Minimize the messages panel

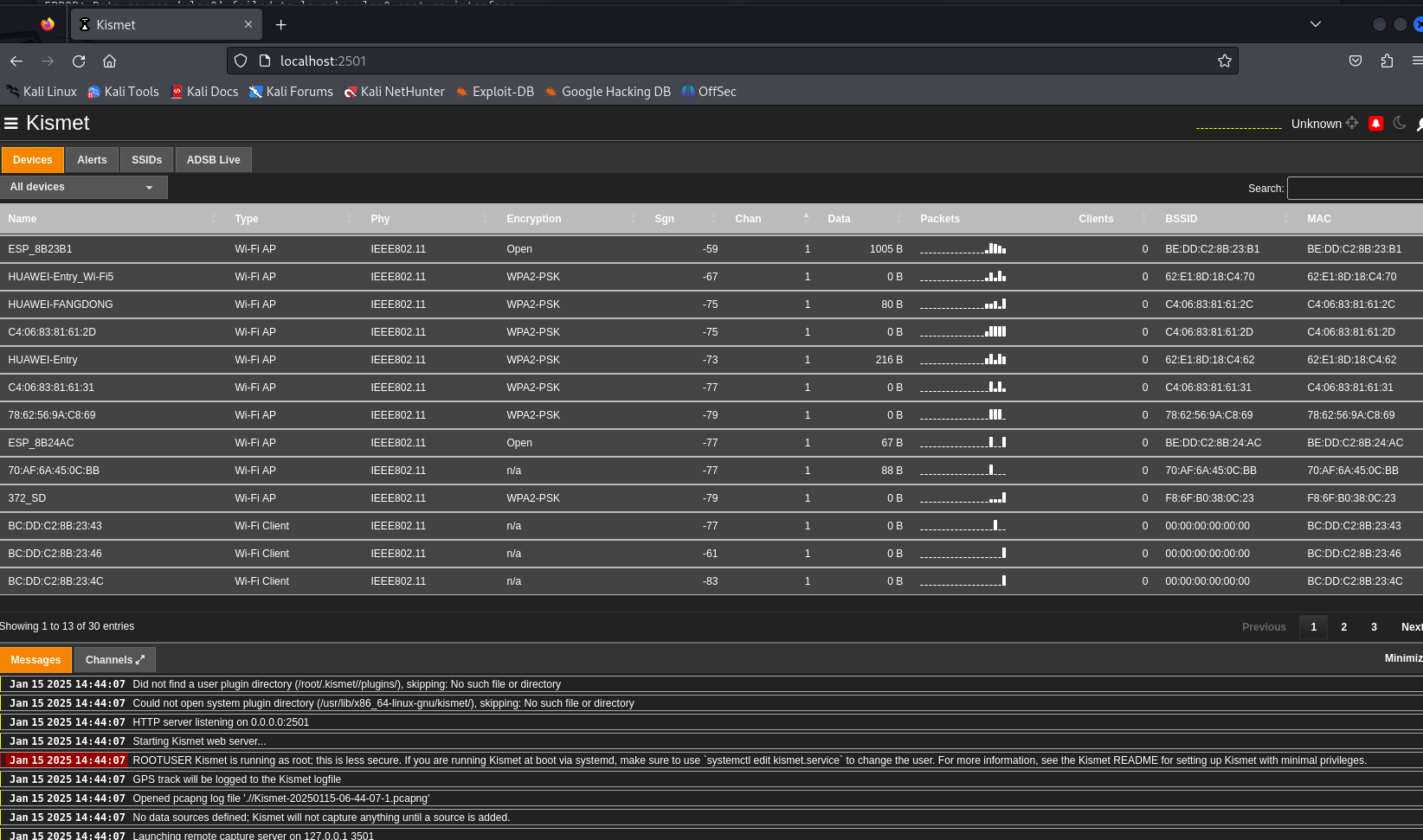pyautogui.click(x=1403, y=658)
